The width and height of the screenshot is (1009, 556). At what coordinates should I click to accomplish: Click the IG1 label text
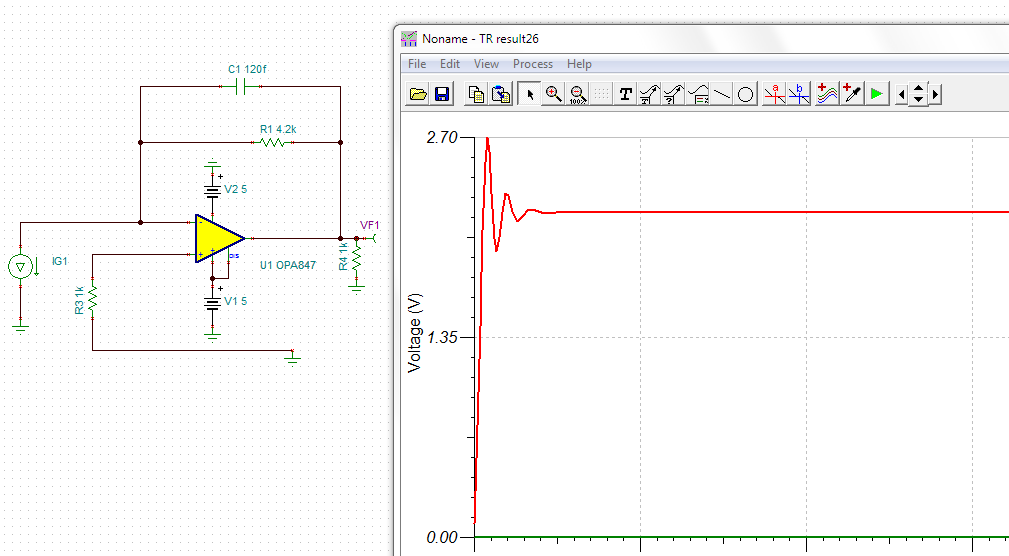pos(59,261)
